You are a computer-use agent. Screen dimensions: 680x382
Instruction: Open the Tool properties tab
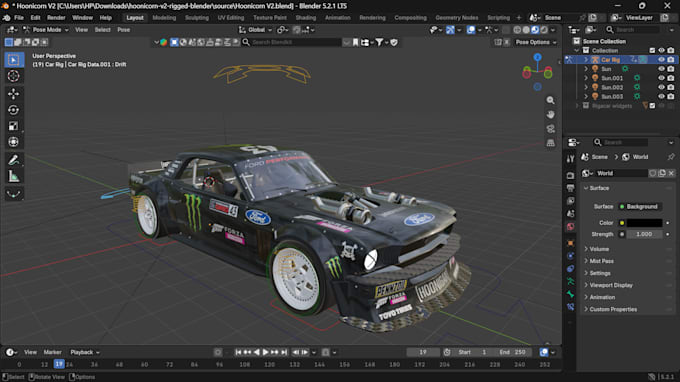[x=570, y=159]
